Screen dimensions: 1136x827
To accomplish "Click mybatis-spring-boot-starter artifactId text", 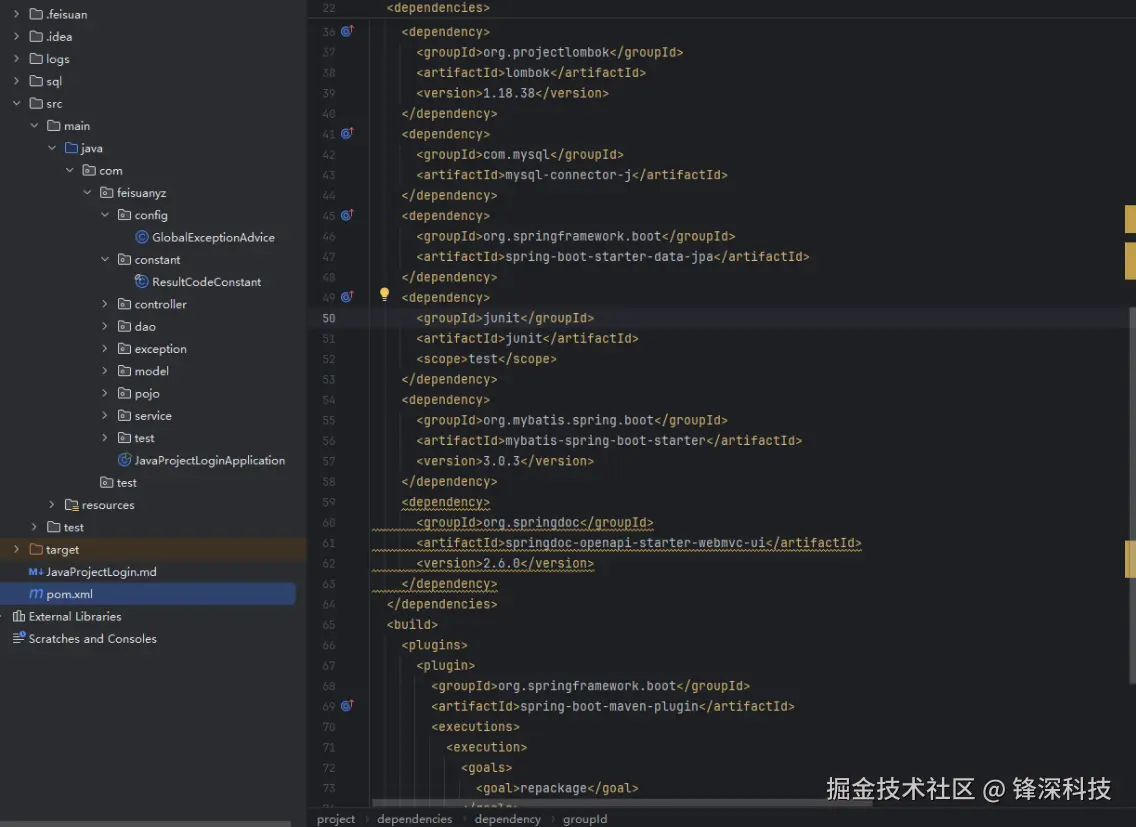I will [605, 441].
